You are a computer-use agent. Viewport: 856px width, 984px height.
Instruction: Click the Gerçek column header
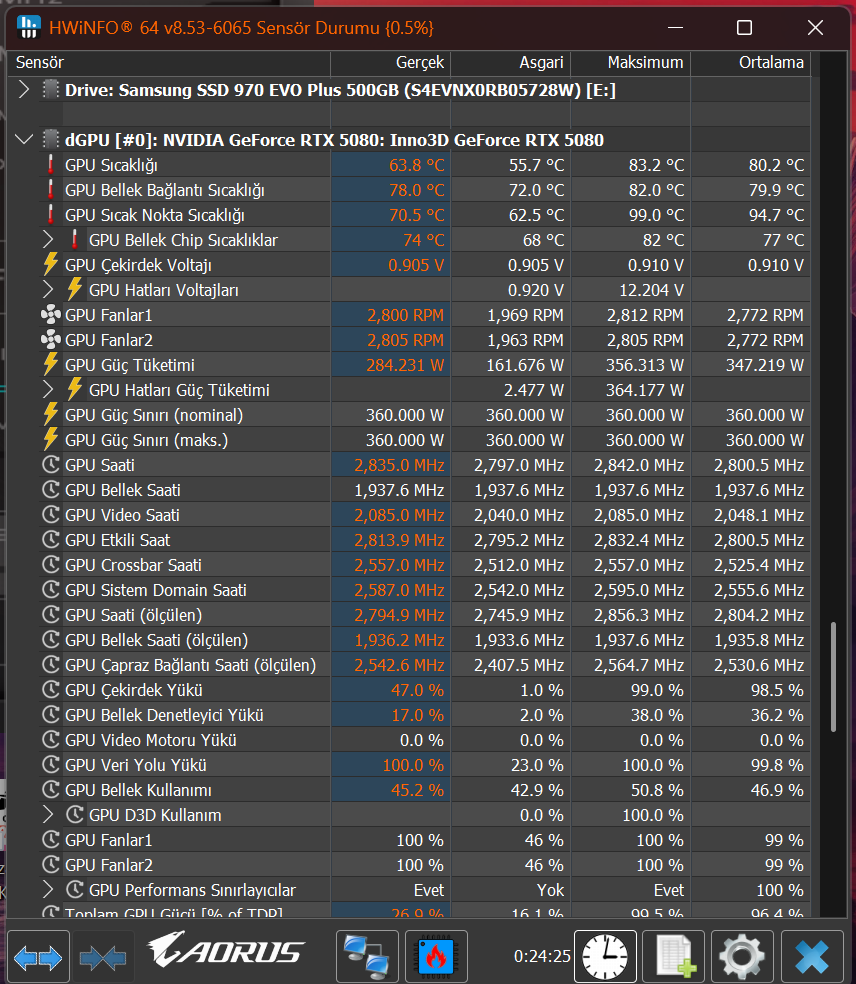click(x=390, y=63)
